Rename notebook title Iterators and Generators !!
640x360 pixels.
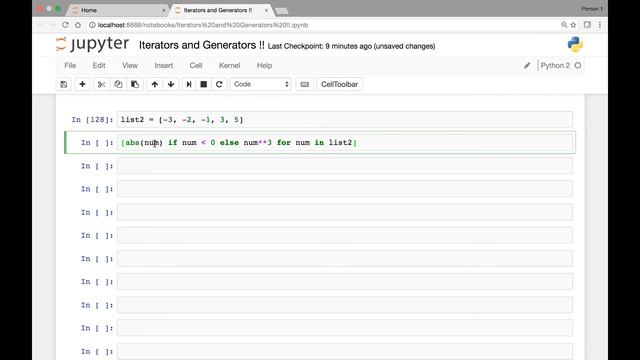coord(202,45)
